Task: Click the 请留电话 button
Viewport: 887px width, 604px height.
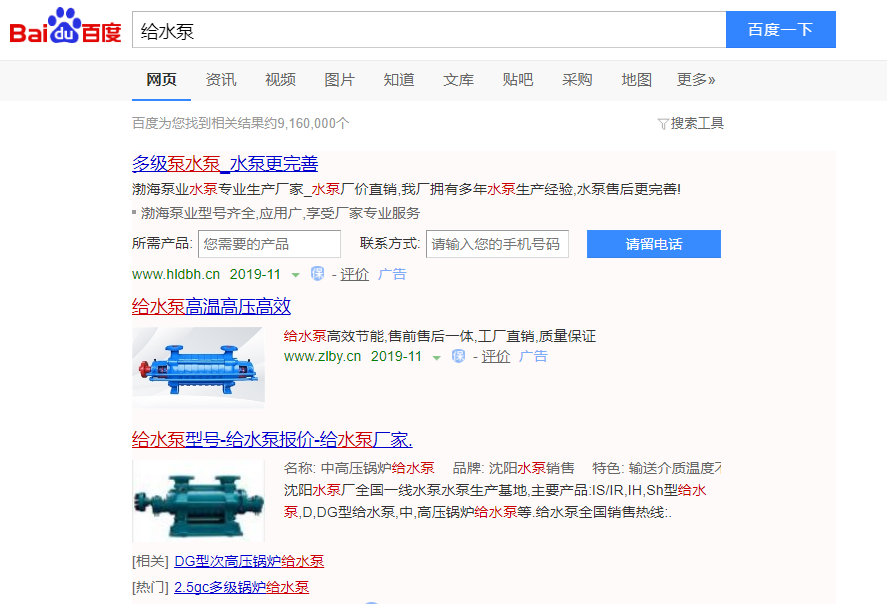Action: pyautogui.click(x=654, y=244)
